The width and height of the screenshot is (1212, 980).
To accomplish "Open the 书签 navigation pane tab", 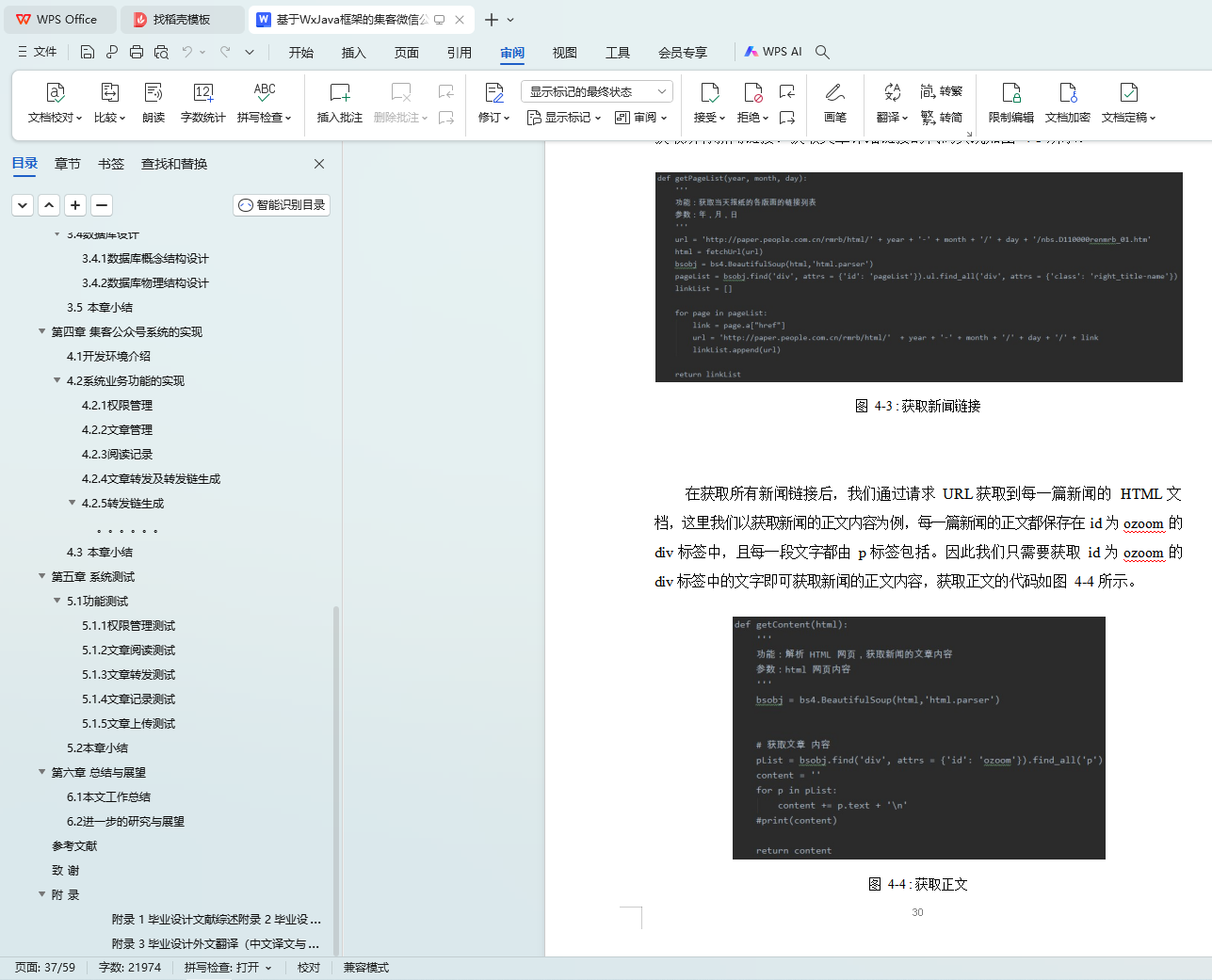I will point(111,164).
